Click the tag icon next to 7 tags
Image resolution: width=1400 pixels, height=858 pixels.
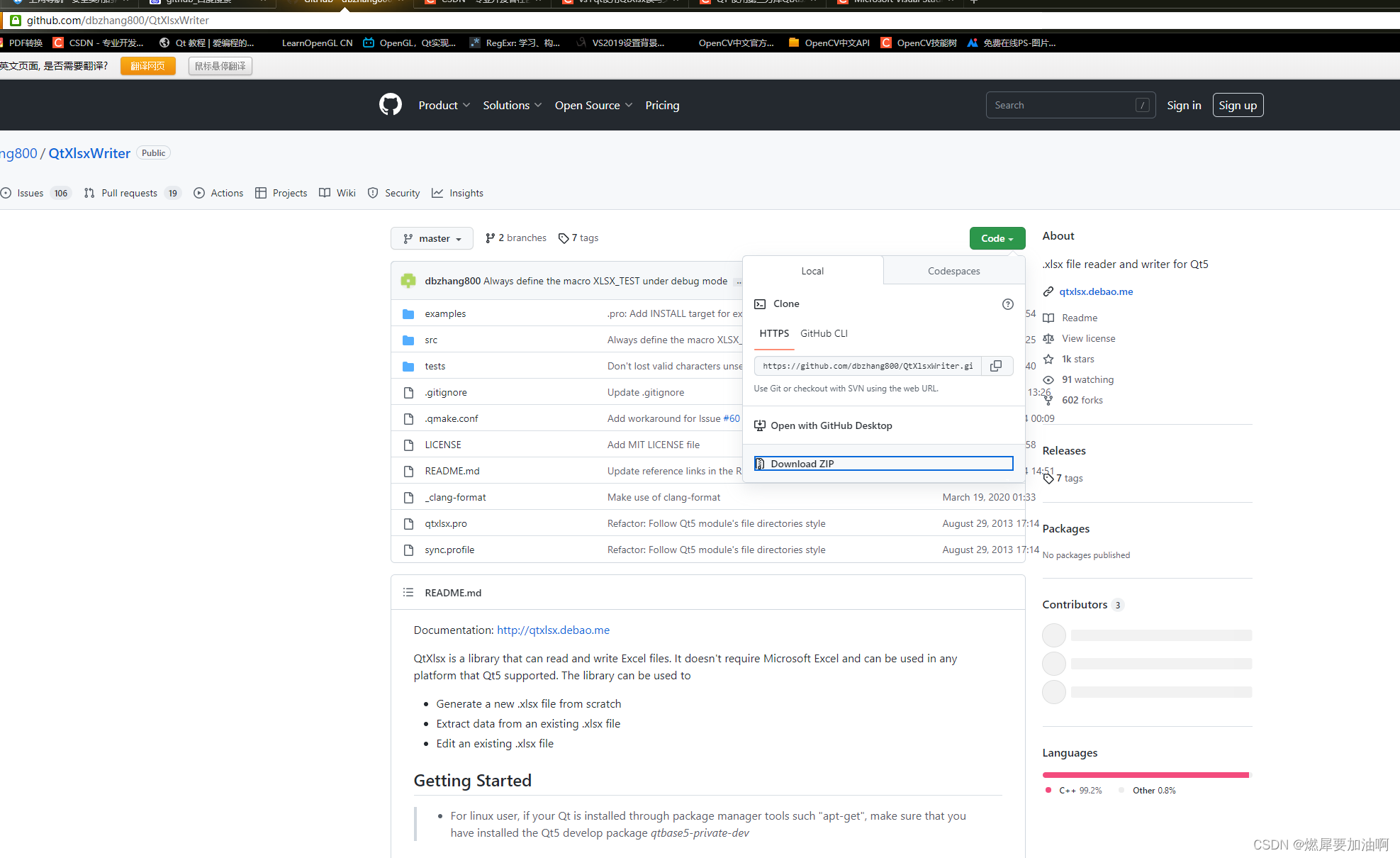click(564, 238)
